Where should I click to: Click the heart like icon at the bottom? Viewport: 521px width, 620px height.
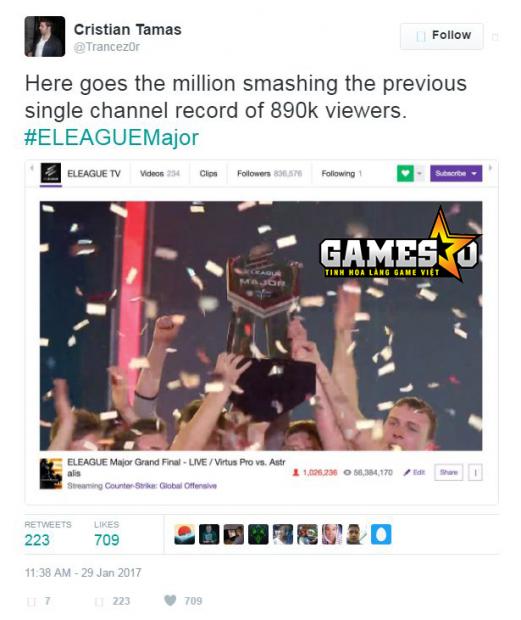point(170,600)
